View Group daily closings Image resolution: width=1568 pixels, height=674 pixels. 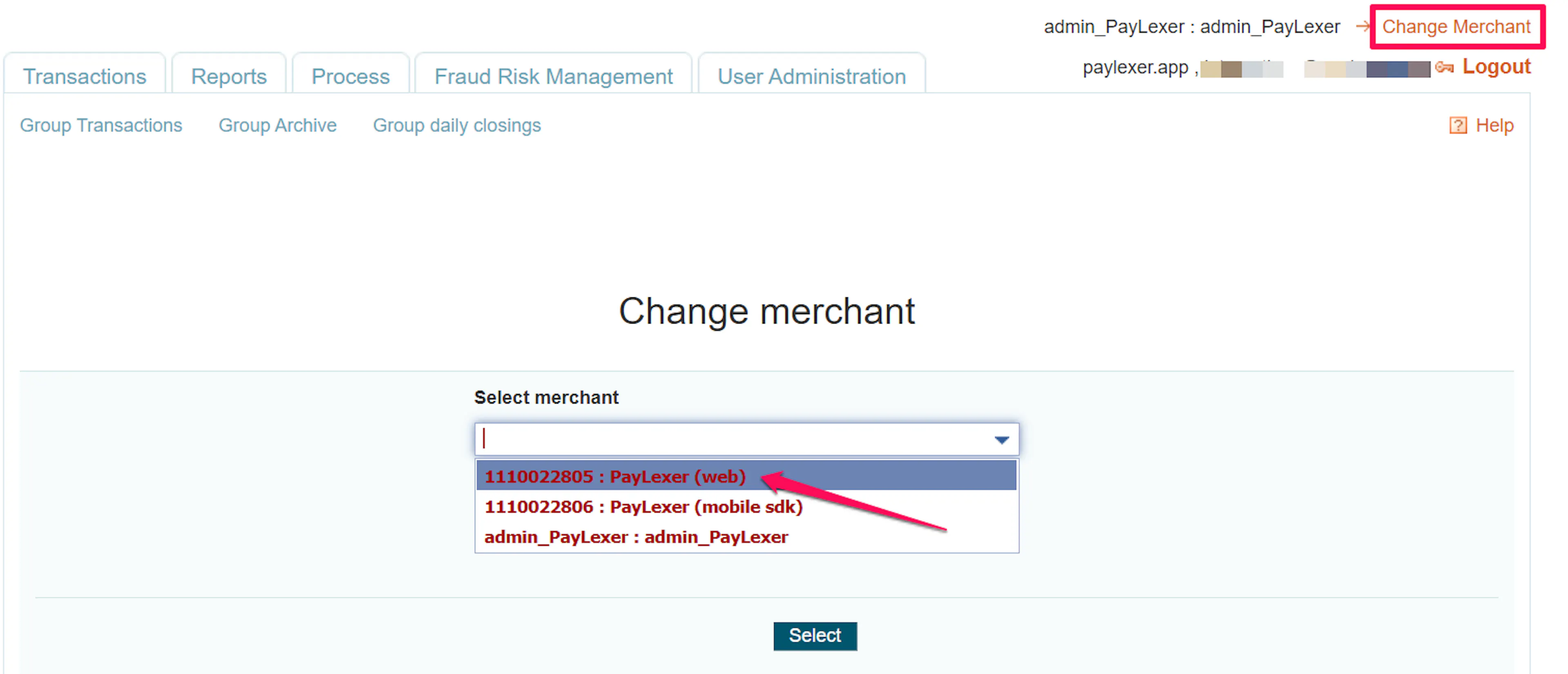[457, 125]
